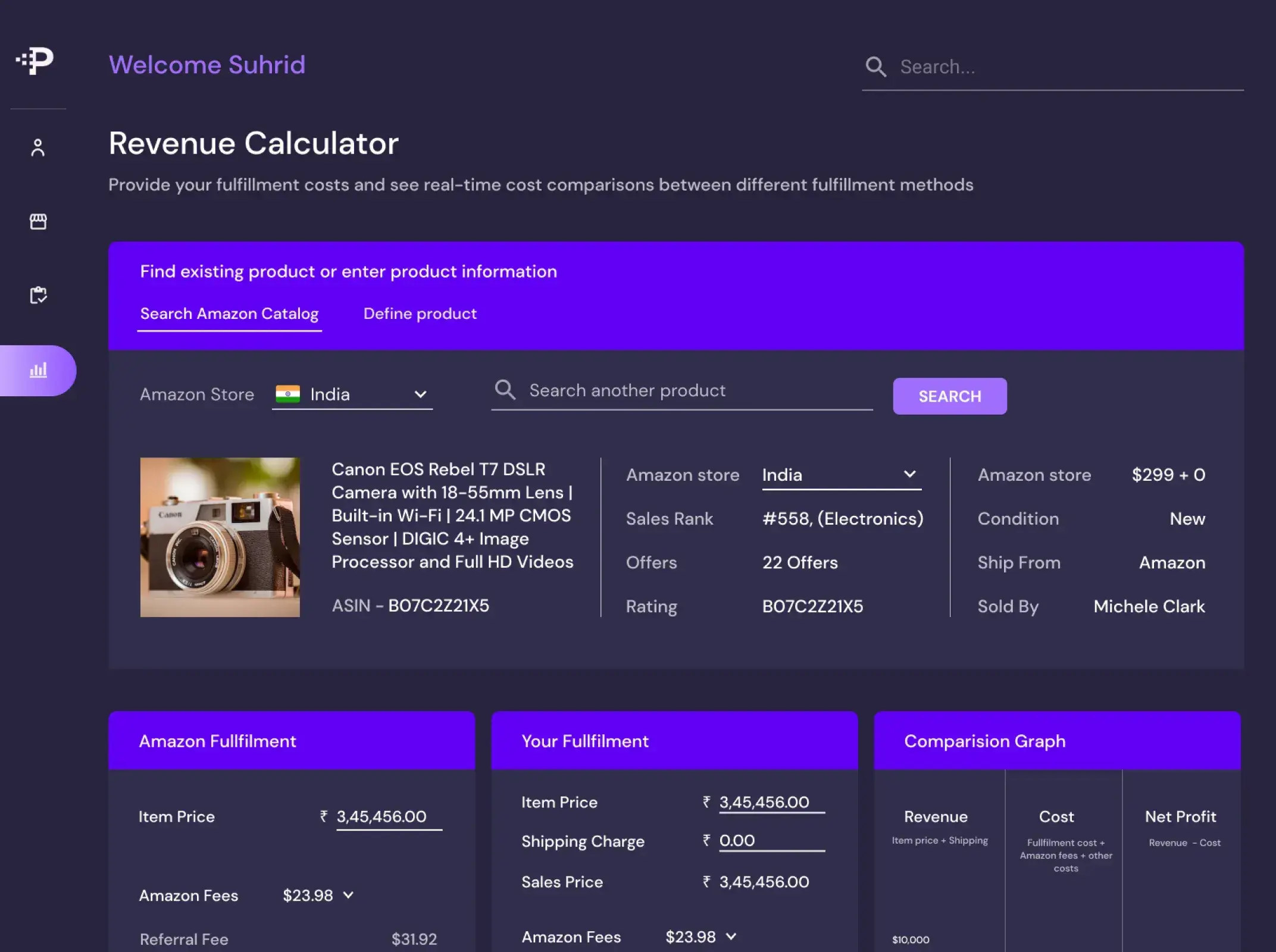Click the Rating value B07C2Z21X5
Screen dimensions: 1276x952
point(812,606)
